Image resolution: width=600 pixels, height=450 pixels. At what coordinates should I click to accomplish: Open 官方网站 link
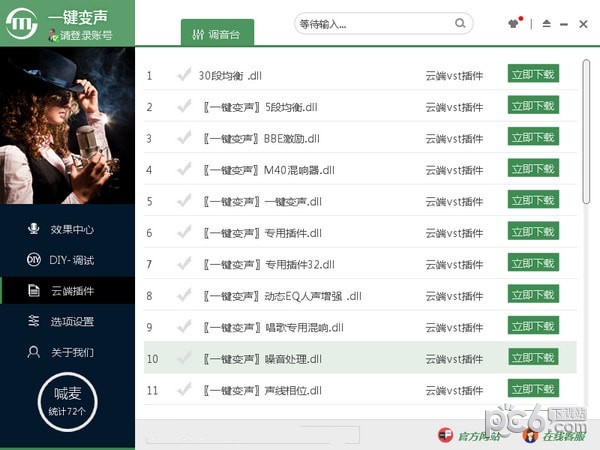(479, 436)
